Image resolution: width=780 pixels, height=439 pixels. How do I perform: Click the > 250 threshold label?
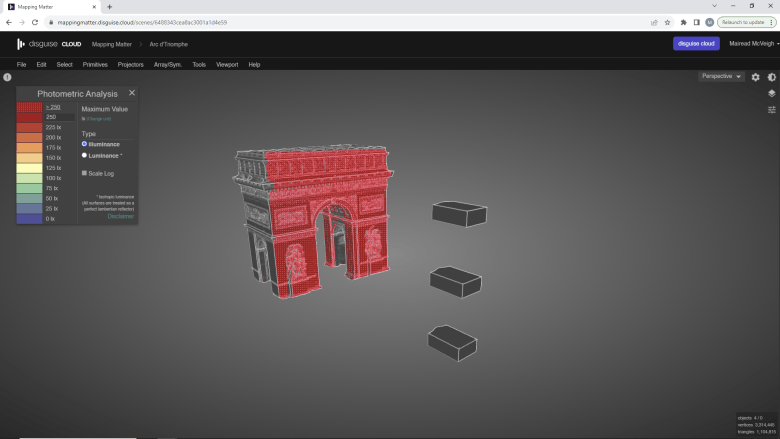(x=53, y=107)
